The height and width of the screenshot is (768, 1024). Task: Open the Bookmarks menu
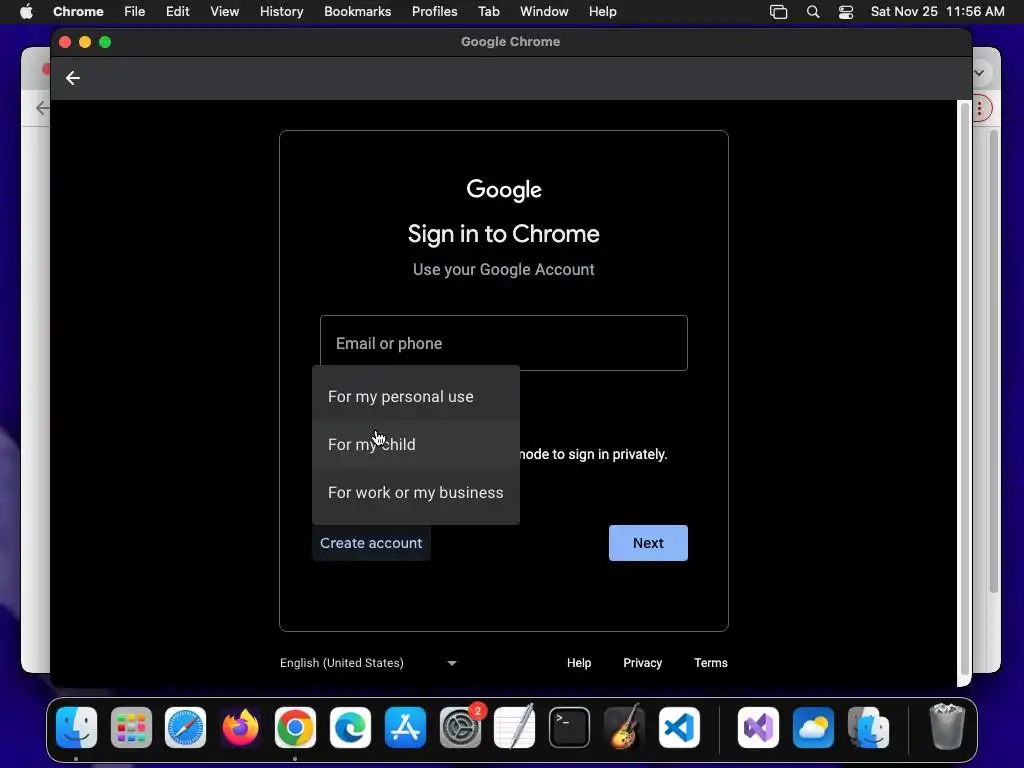(358, 12)
